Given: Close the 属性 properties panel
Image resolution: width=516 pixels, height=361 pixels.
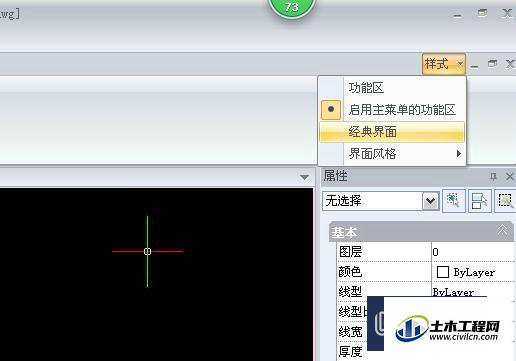Looking at the screenshot, I should 510,176.
